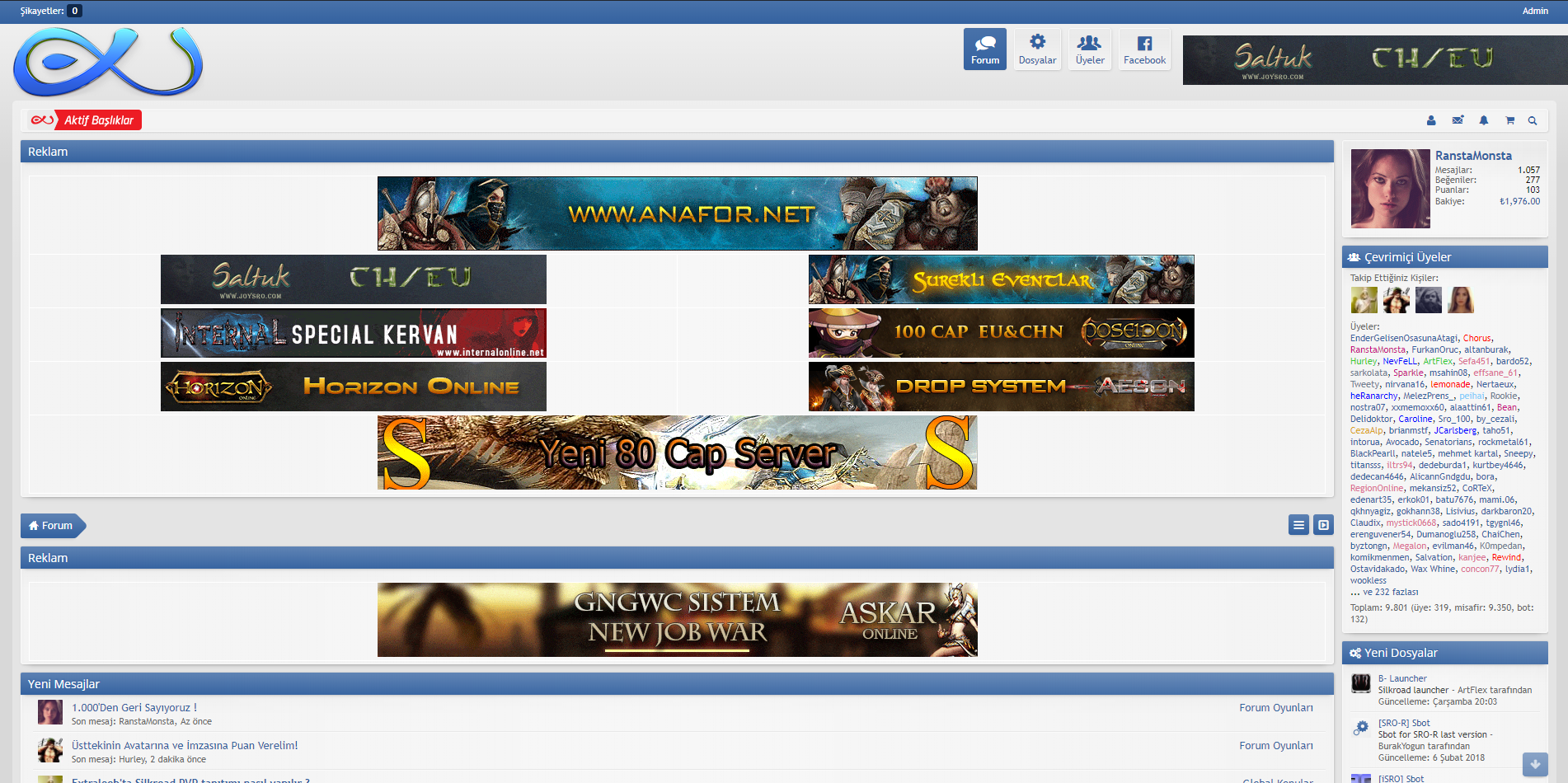Open the Askar Online GNGWC banner
This screenshot has width=1568, height=783.
click(678, 620)
